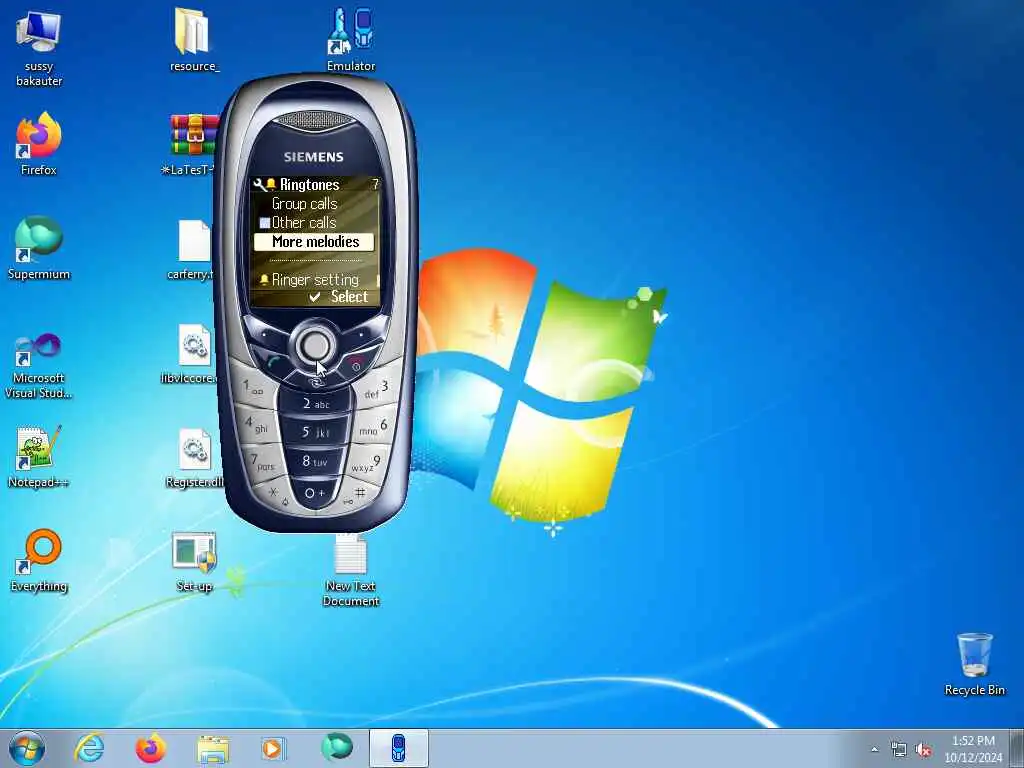Image resolution: width=1024 pixels, height=768 pixels.
Task: Launch the Supermium desktop shortcut
Action: click(39, 248)
